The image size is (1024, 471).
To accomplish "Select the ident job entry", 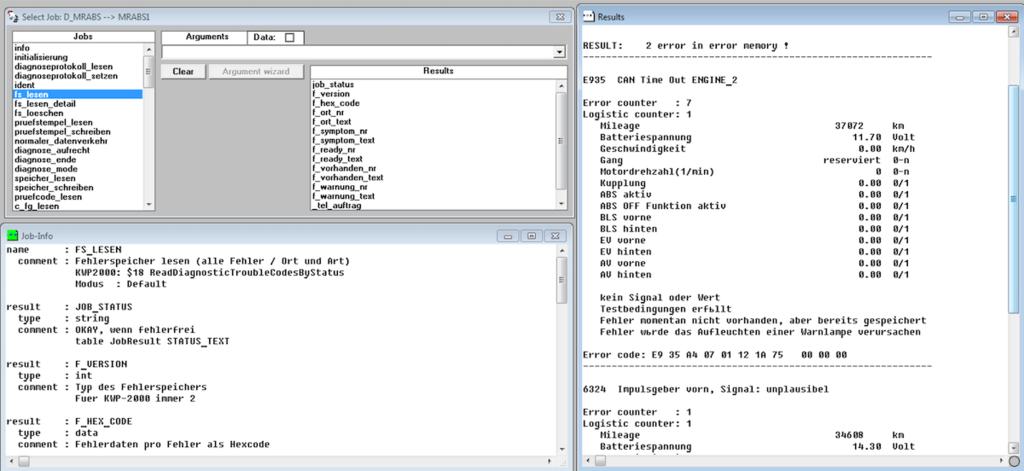I will click(x=23, y=85).
